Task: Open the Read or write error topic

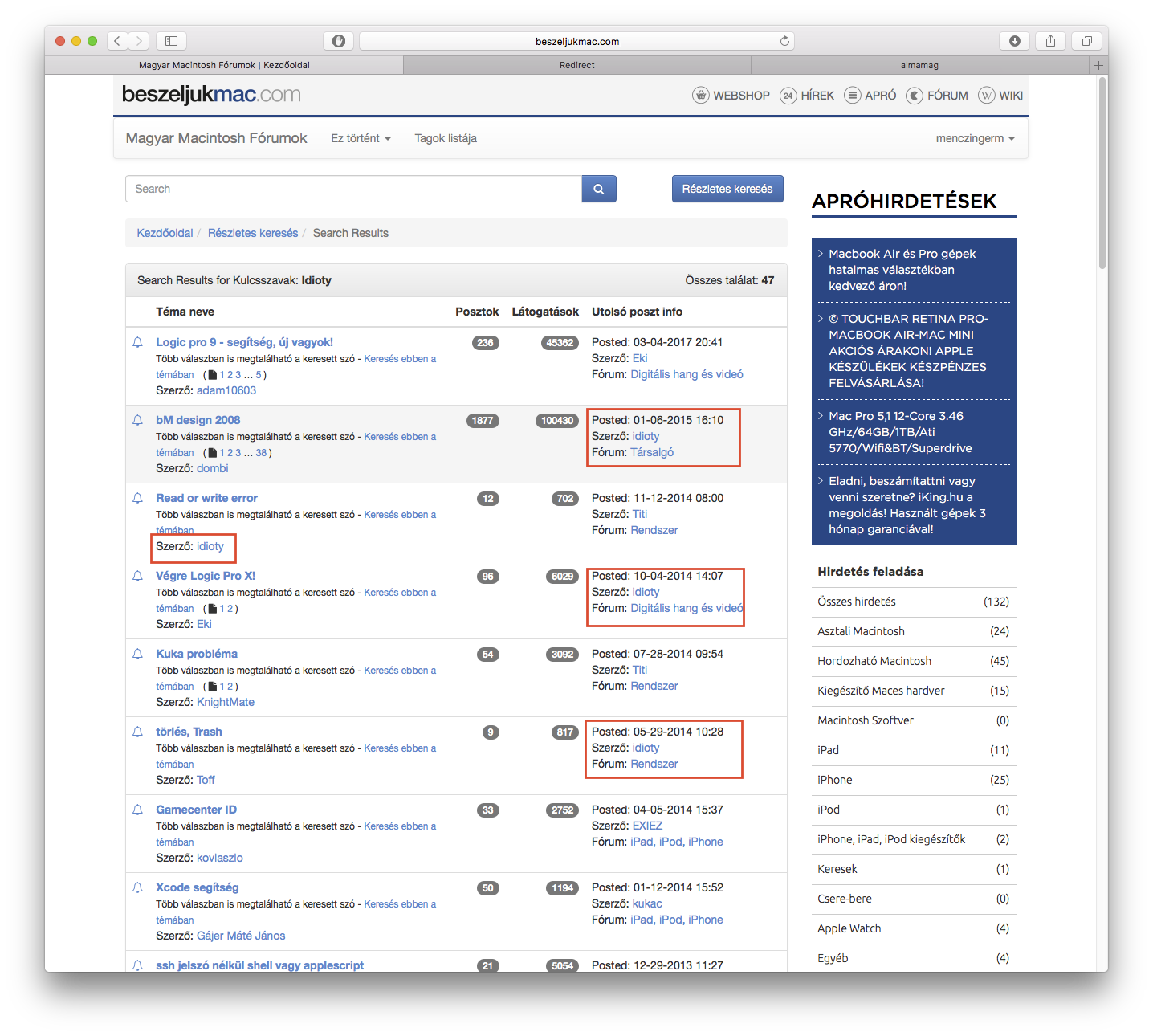Action: [206, 498]
